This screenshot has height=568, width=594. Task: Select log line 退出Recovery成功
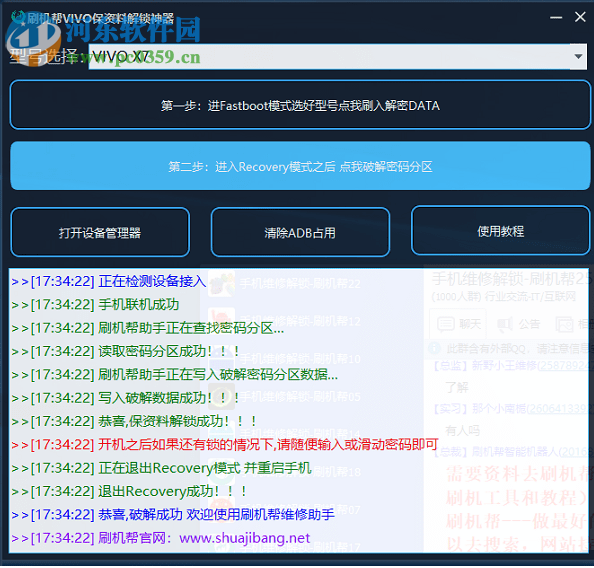pos(129,491)
